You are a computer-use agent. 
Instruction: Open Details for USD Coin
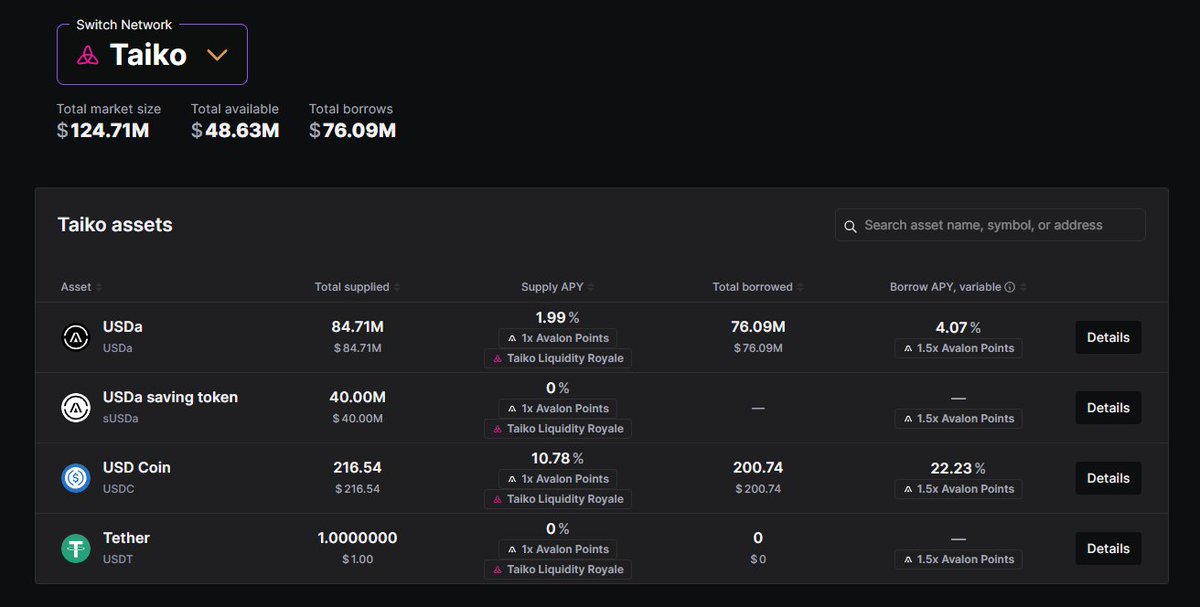(x=1108, y=478)
